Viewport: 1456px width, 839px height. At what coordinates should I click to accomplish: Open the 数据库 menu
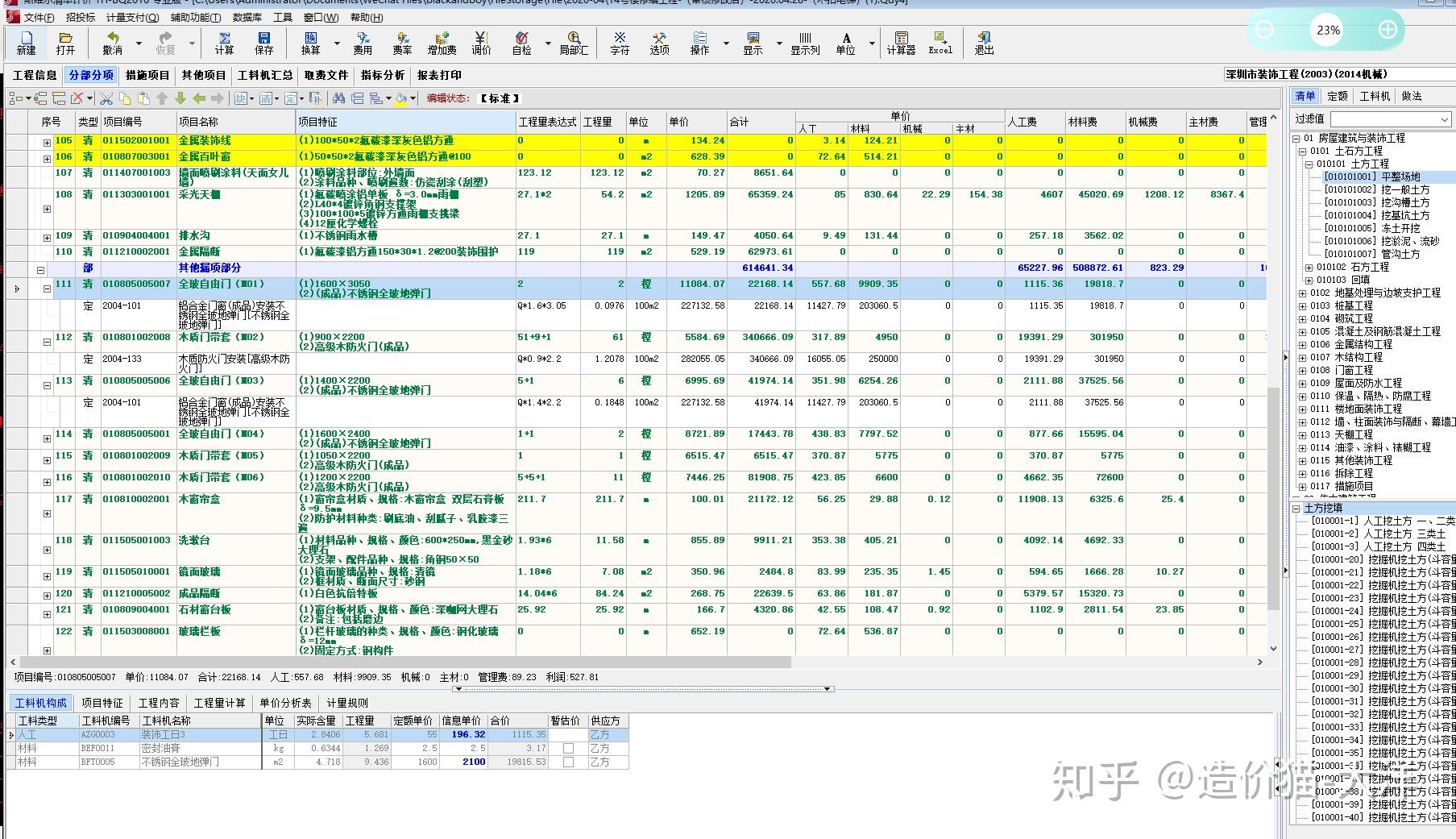(x=246, y=17)
